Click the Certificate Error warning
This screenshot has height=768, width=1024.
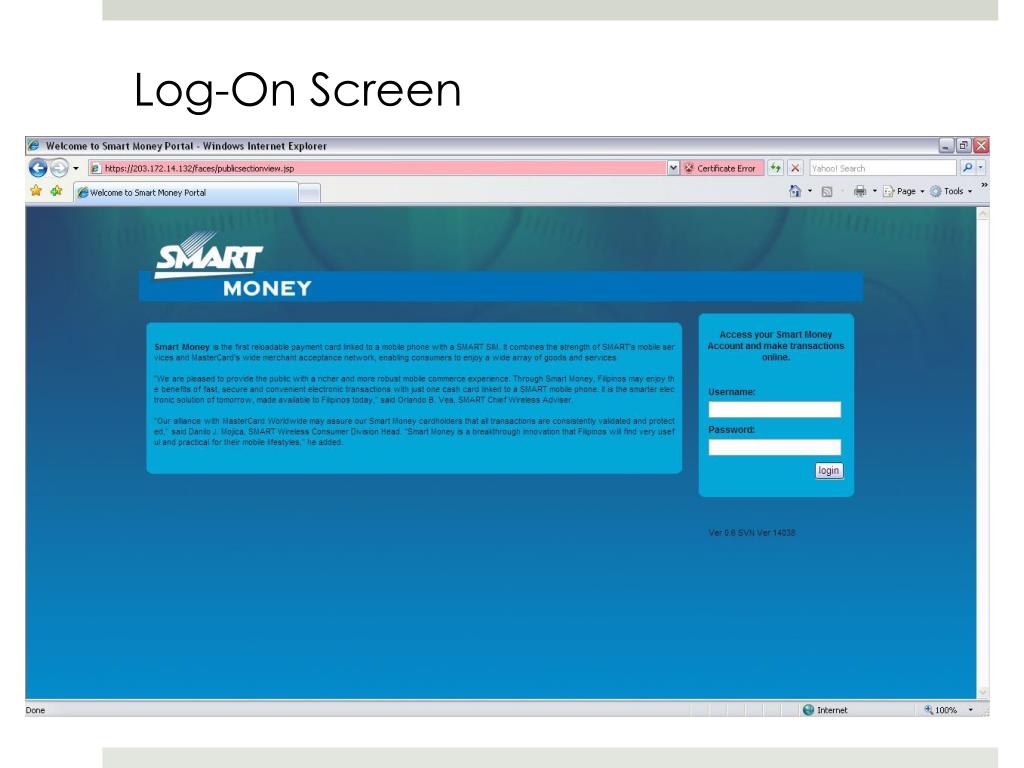[720, 168]
